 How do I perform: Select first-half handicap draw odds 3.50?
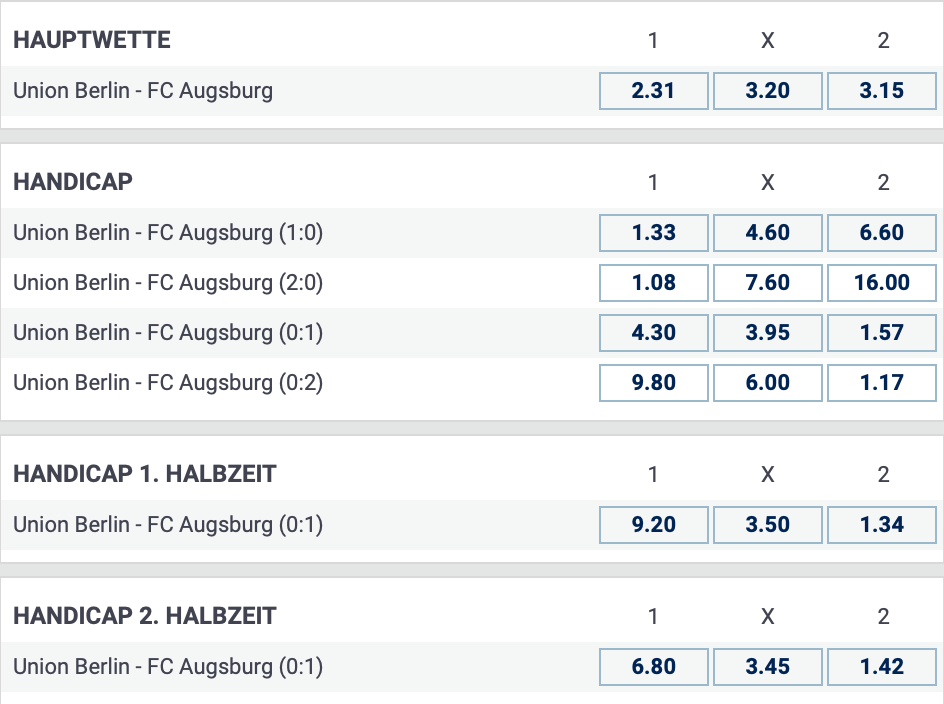768,525
